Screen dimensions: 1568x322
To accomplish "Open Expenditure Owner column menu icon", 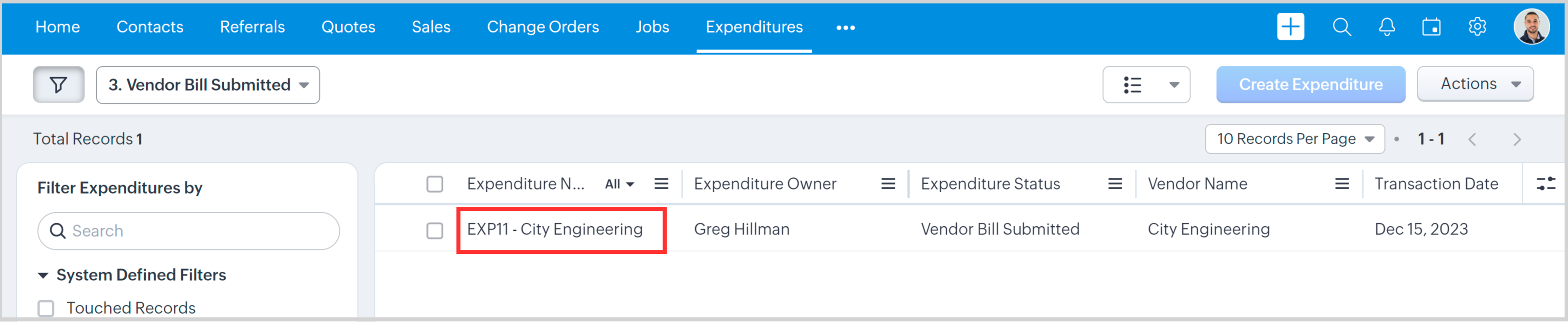I will [x=888, y=184].
